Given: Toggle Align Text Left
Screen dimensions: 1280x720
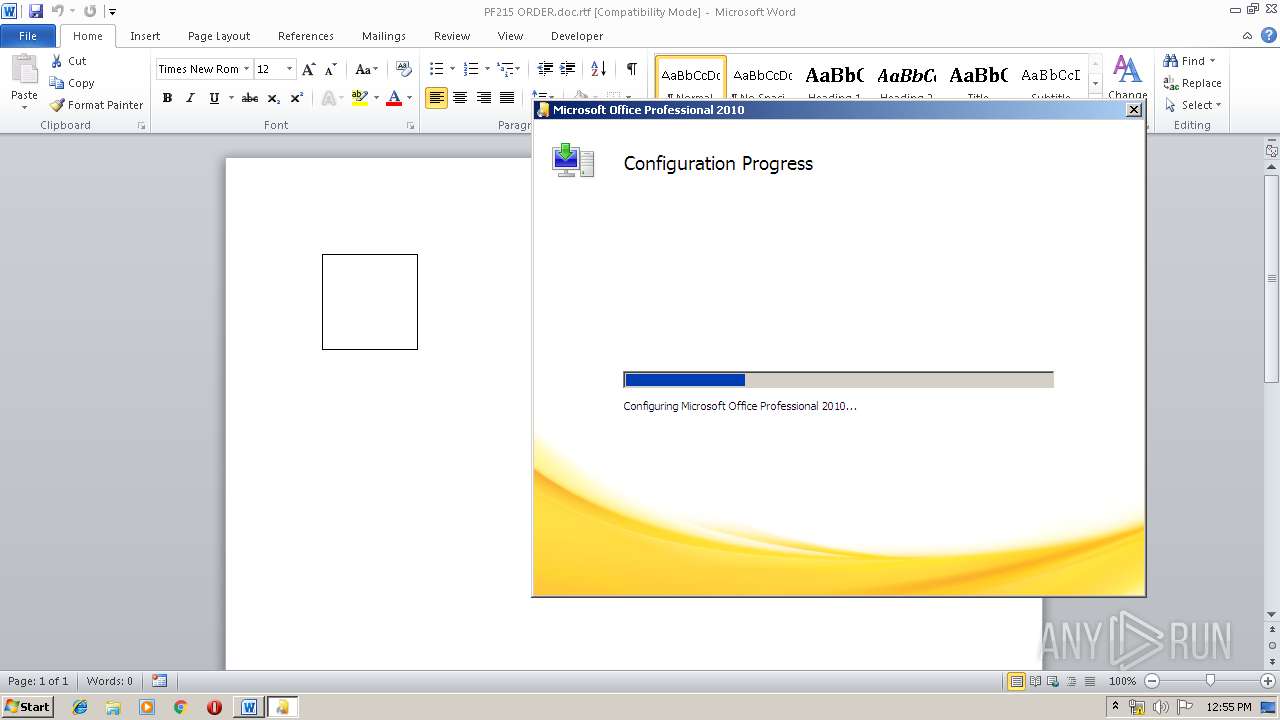Looking at the screenshot, I should (x=436, y=98).
